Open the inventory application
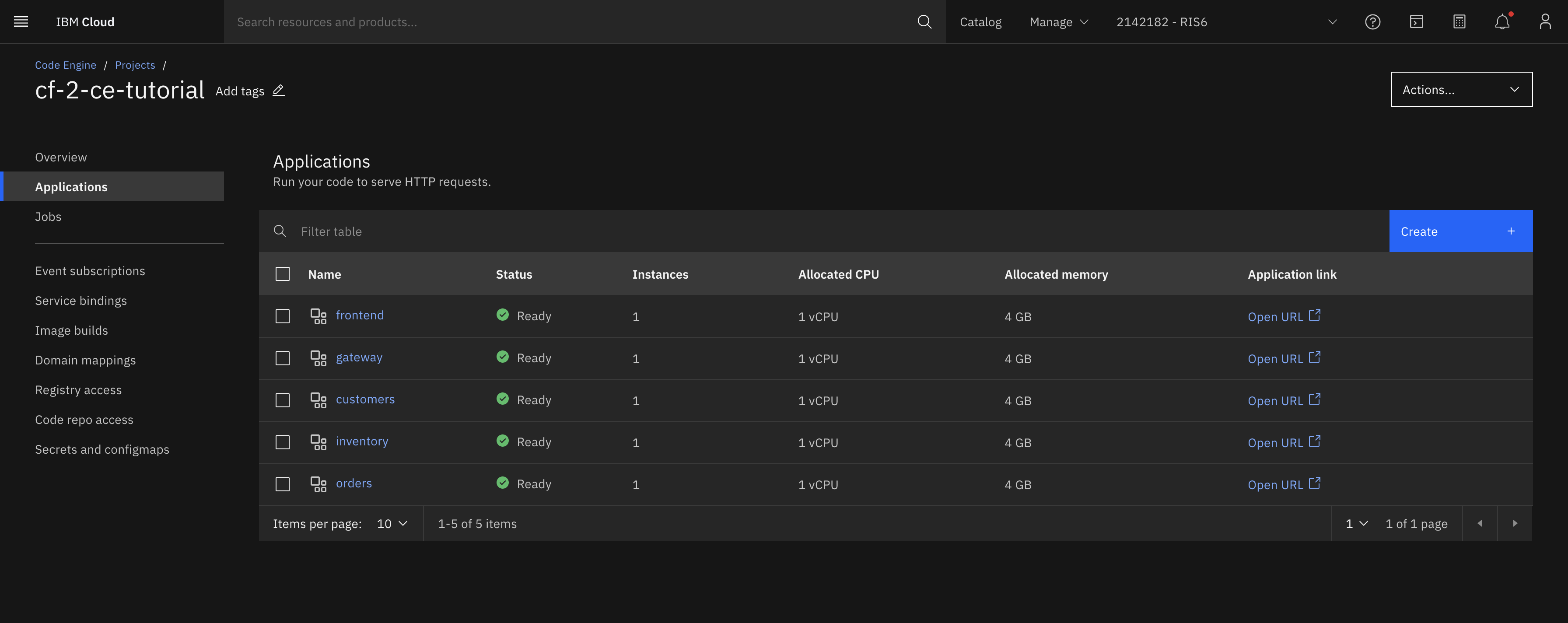1568x623 pixels. click(x=361, y=441)
